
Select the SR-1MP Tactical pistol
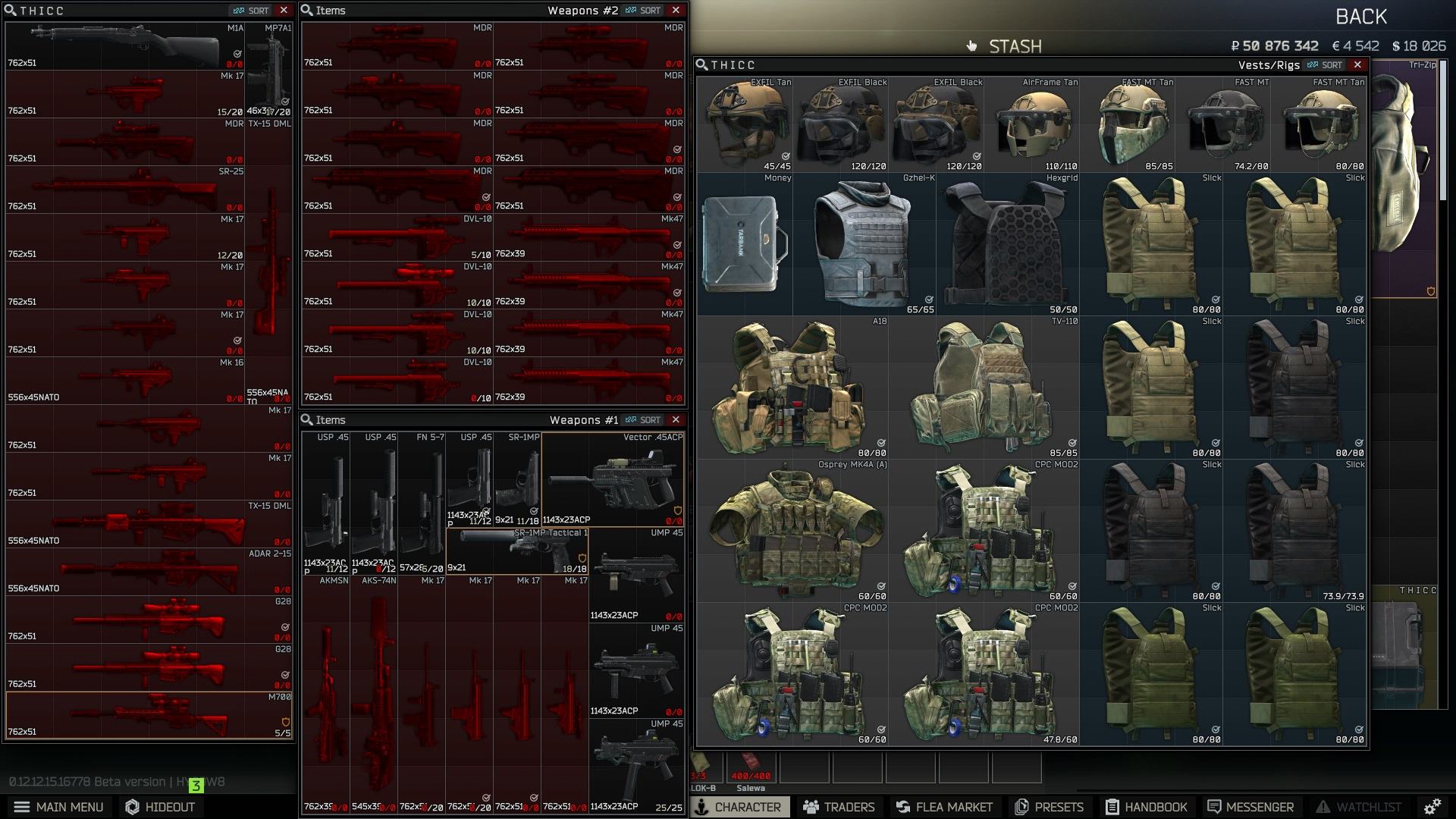point(517,551)
